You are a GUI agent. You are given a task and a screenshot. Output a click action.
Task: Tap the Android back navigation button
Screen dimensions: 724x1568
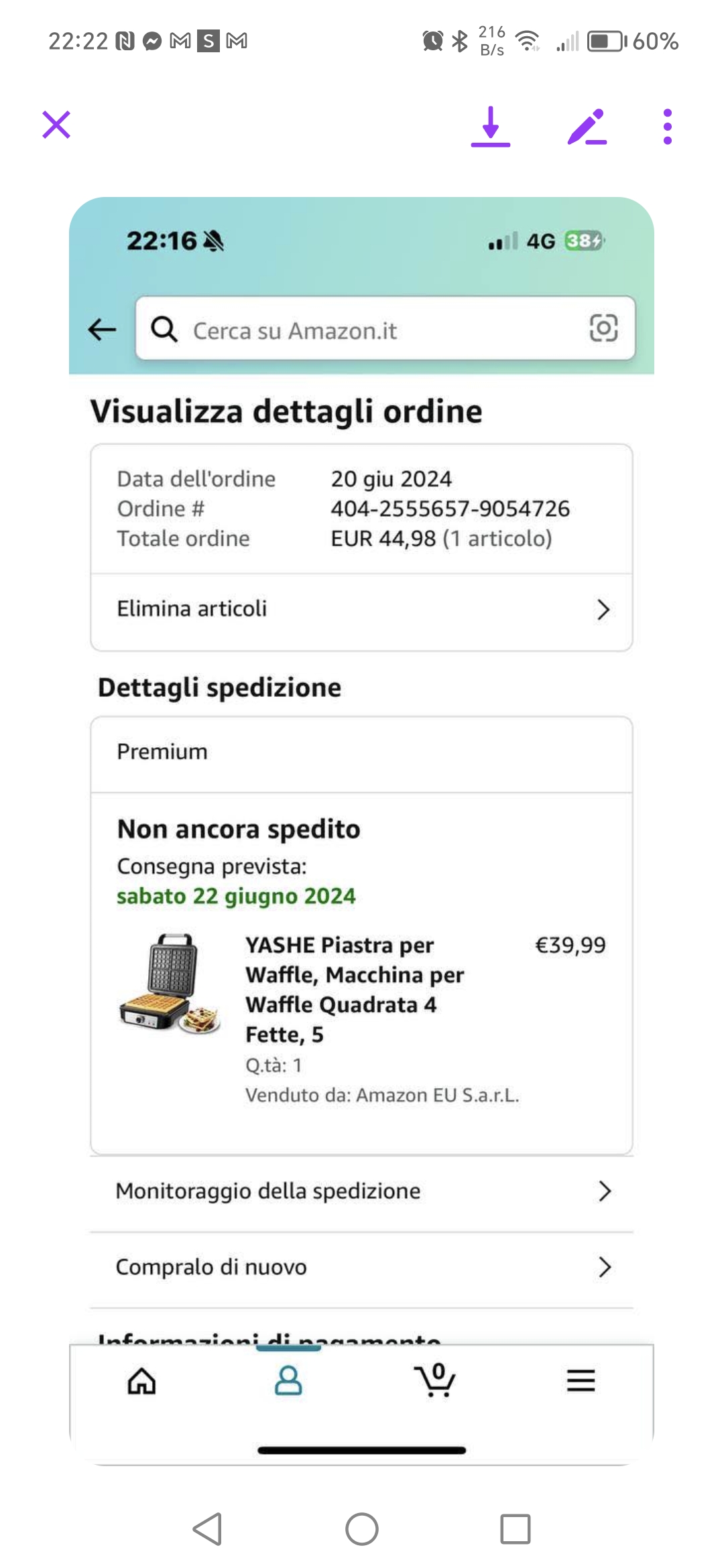[207, 1529]
